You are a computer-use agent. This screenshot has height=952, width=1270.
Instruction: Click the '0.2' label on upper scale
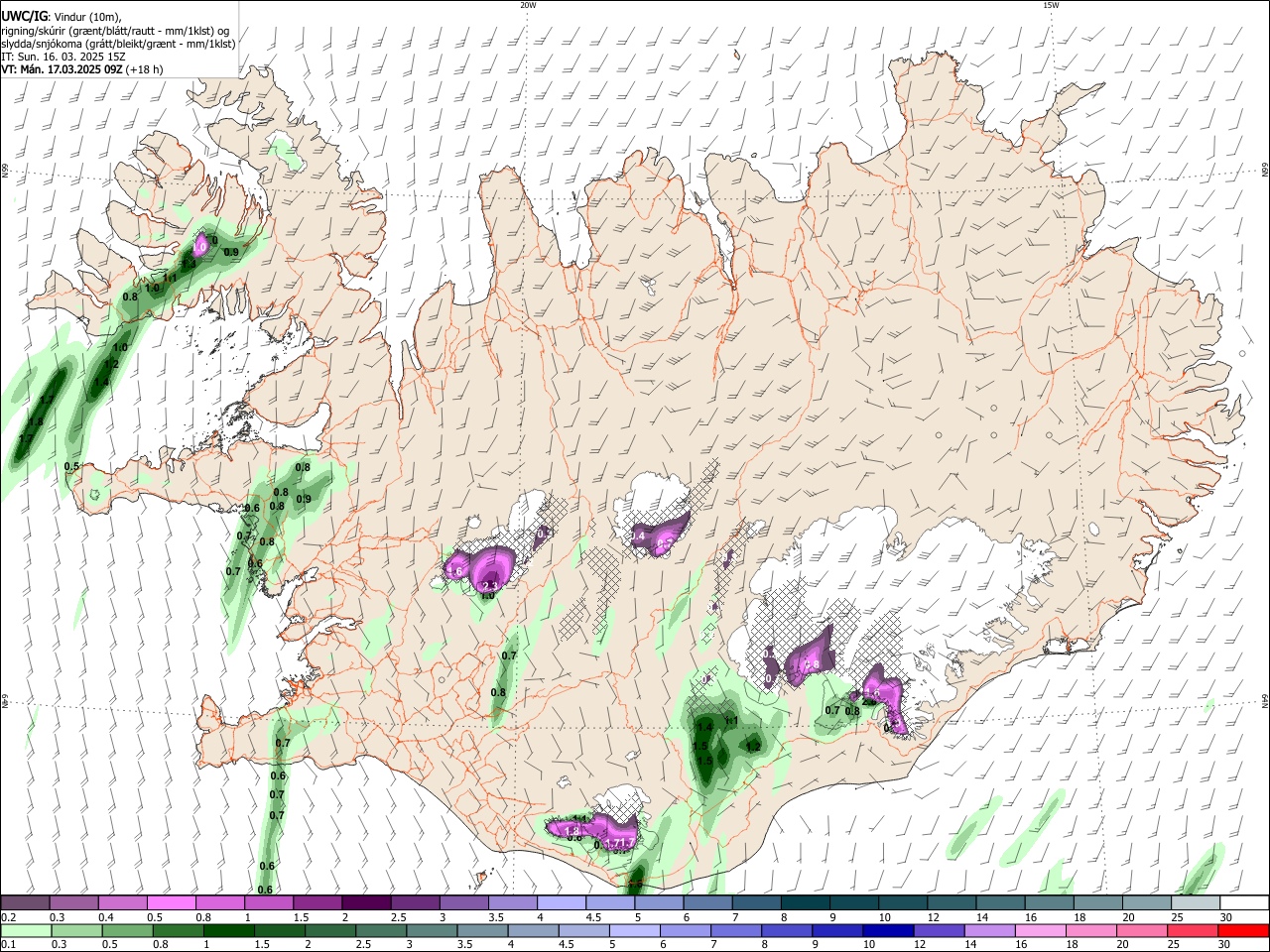(8, 917)
